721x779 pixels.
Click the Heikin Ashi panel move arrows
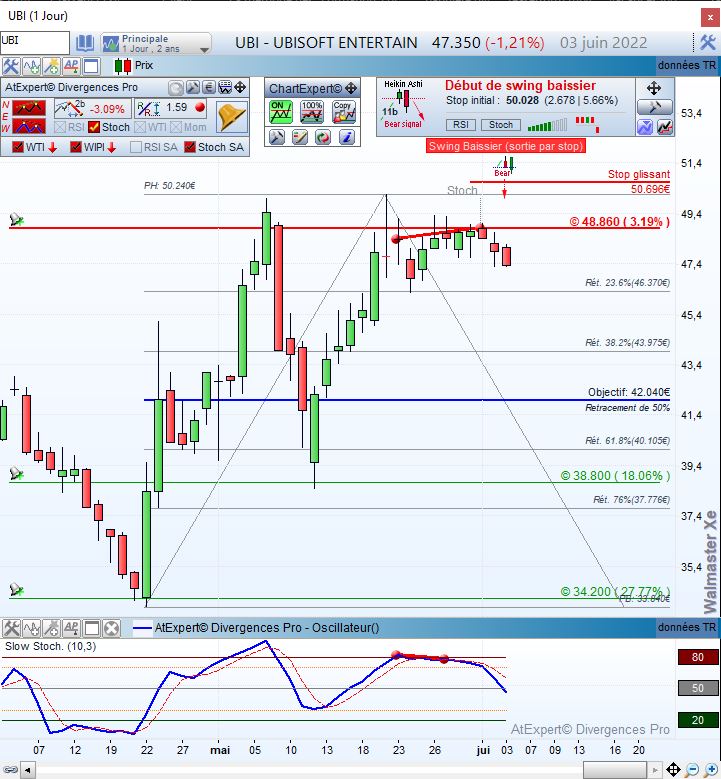pyautogui.click(x=653, y=89)
